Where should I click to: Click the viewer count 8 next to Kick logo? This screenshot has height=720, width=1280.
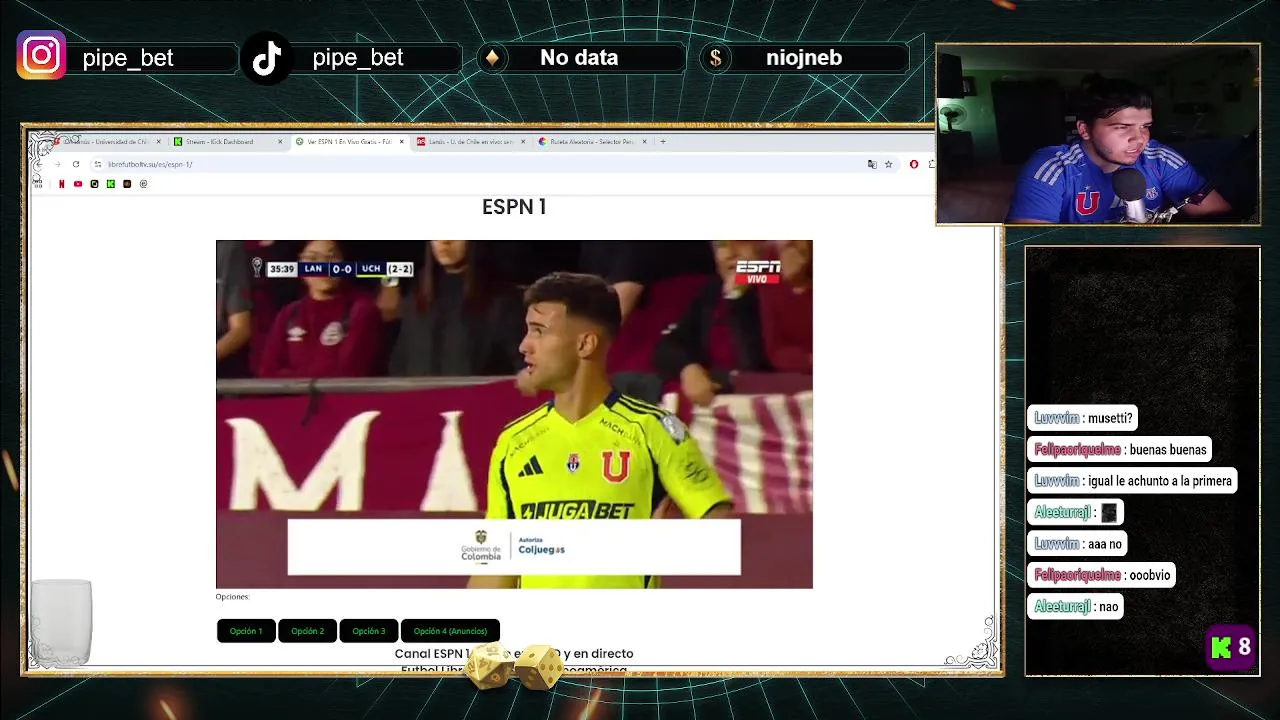pos(1244,647)
